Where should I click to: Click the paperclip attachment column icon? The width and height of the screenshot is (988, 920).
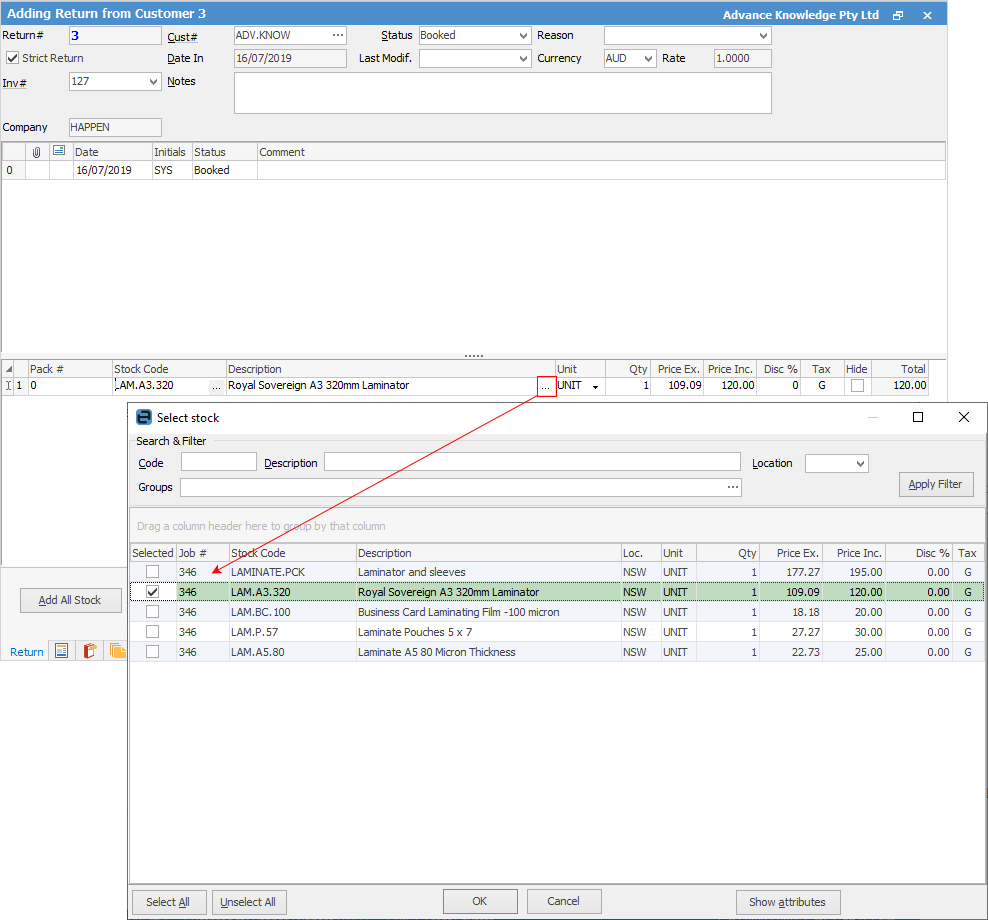click(x=37, y=152)
